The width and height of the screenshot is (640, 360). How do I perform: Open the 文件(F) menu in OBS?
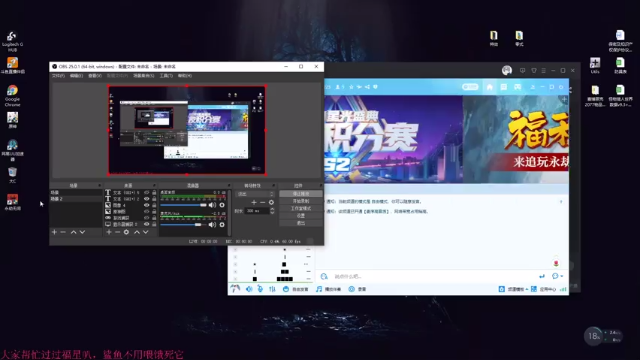pos(58,76)
